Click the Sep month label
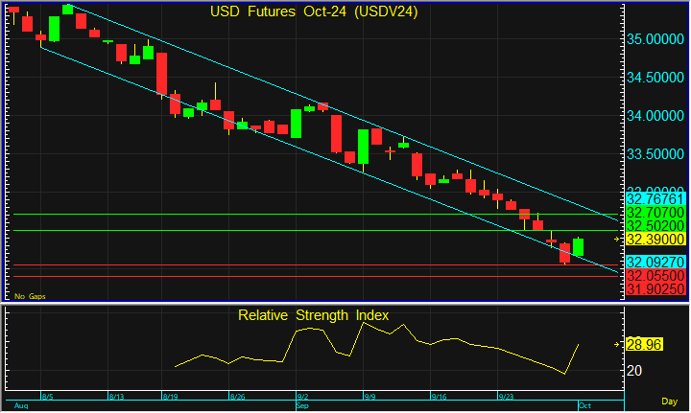This screenshot has height=413, width=691. [x=301, y=407]
